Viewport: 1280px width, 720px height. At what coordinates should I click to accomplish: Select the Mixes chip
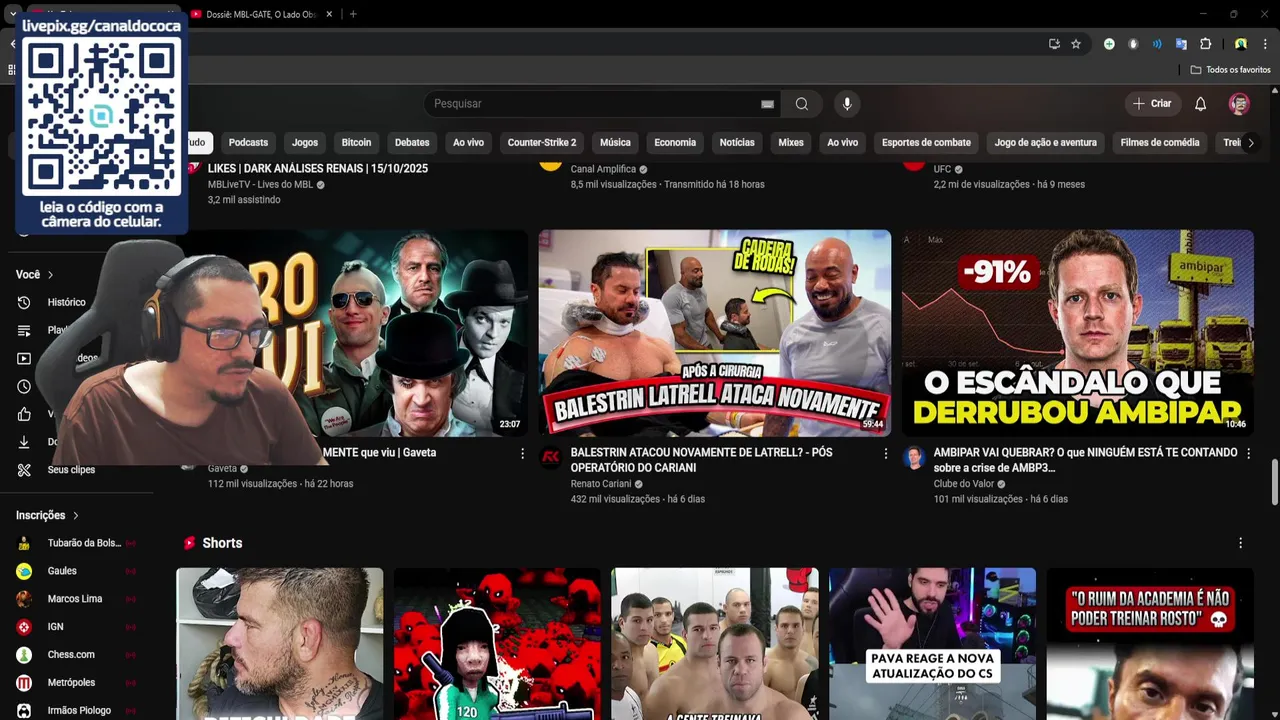point(791,142)
